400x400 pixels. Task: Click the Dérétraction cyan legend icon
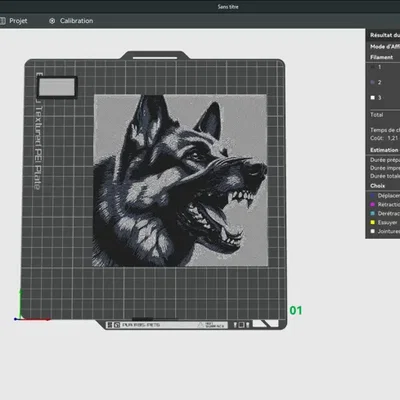click(x=373, y=213)
